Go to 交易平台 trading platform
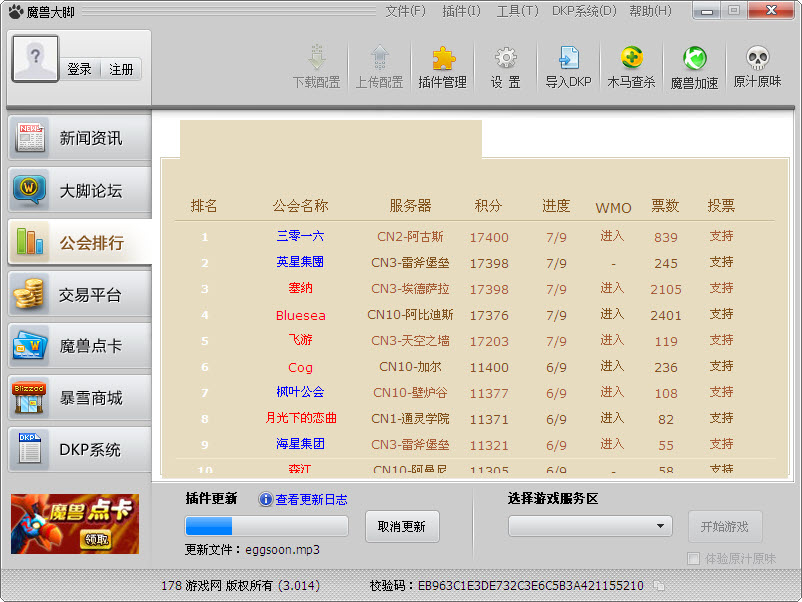 pyautogui.click(x=80, y=294)
